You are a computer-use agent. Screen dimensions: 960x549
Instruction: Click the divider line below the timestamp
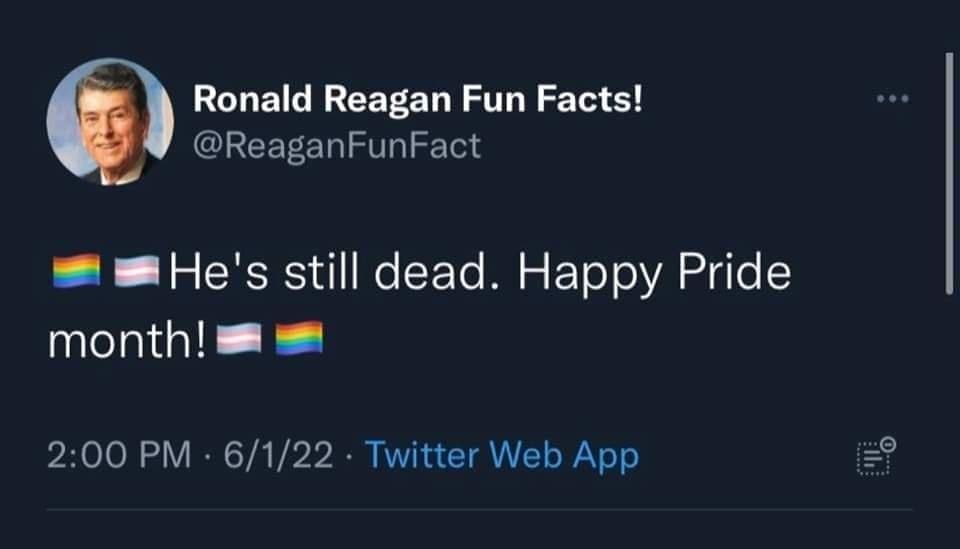click(480, 509)
